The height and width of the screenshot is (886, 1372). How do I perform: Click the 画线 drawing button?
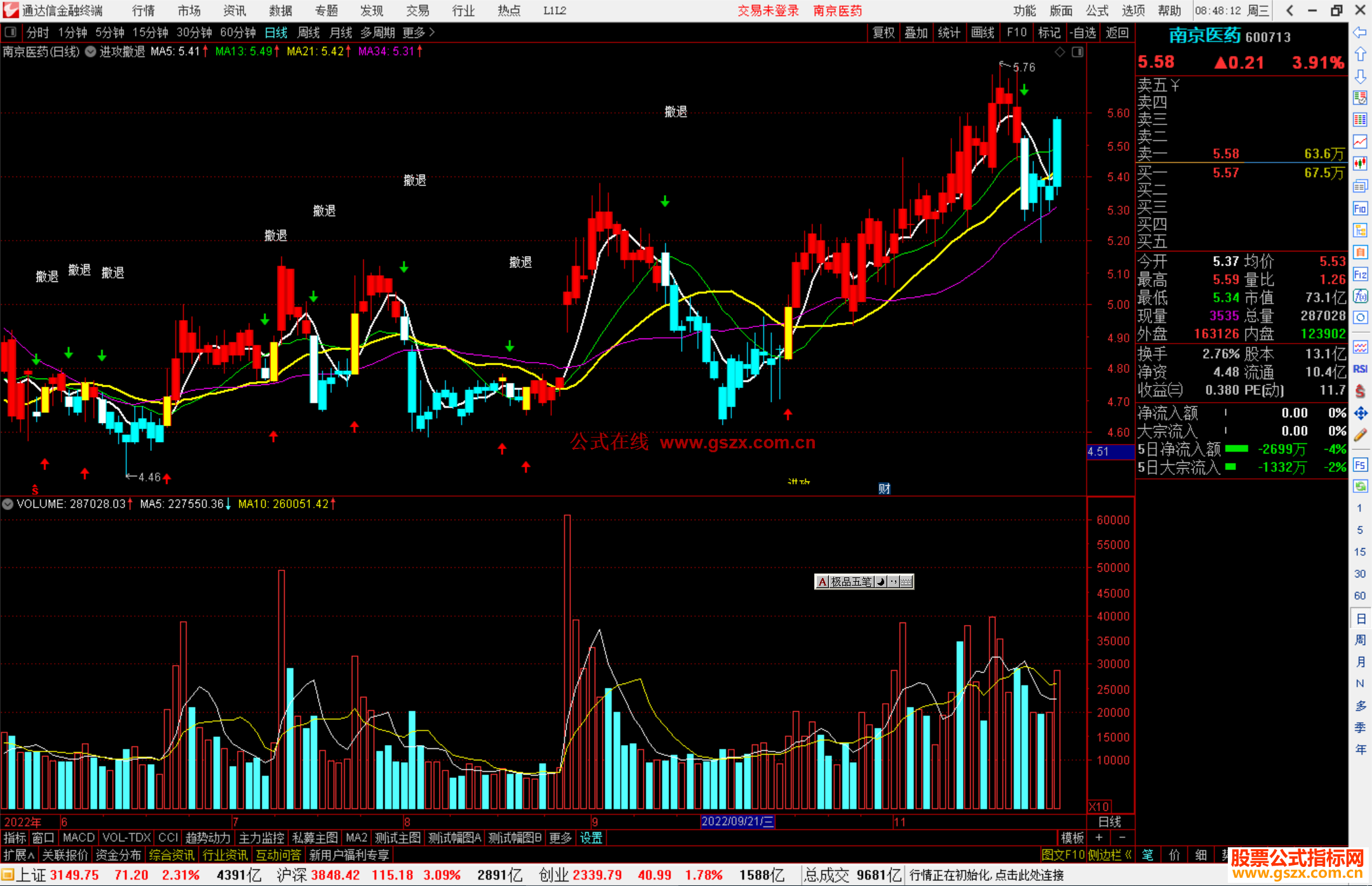click(x=982, y=32)
